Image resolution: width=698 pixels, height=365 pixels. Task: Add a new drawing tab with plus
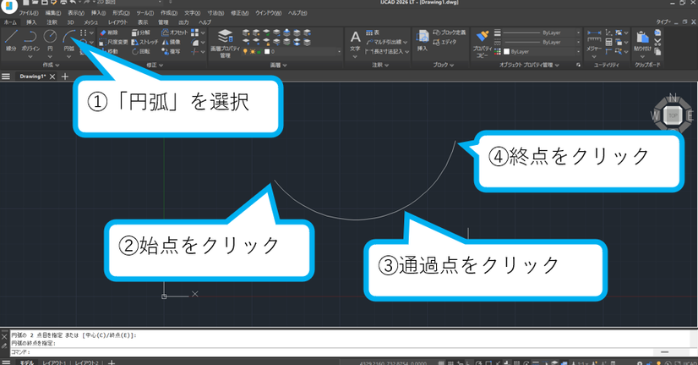pyautogui.click(x=65, y=77)
